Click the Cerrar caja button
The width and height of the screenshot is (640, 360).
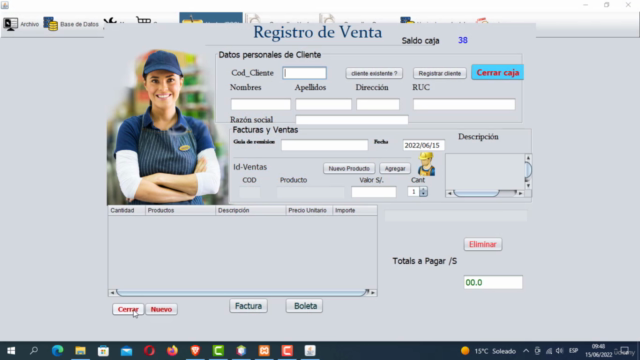pos(497,73)
